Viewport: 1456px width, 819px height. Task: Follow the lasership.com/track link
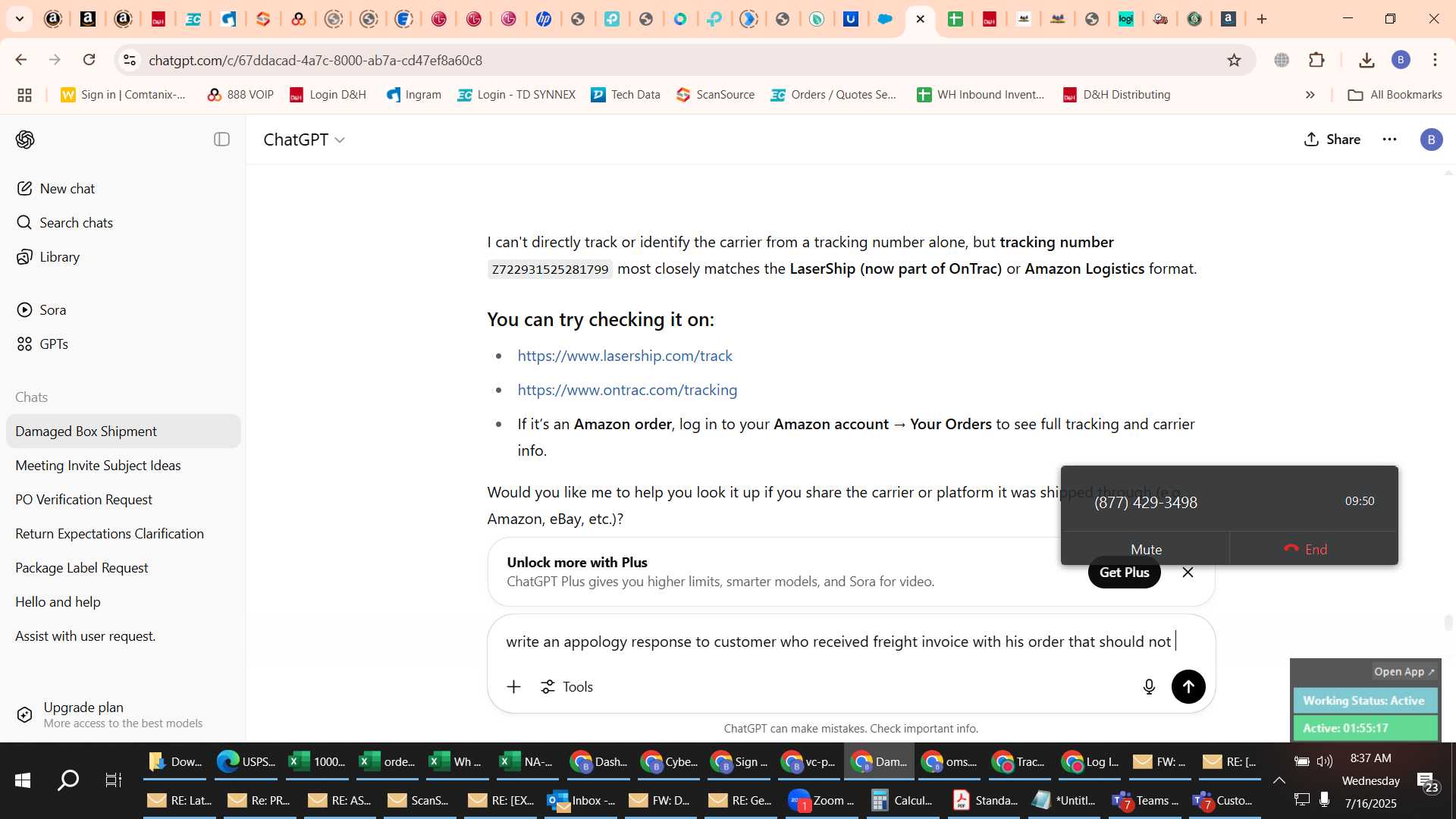[625, 356]
